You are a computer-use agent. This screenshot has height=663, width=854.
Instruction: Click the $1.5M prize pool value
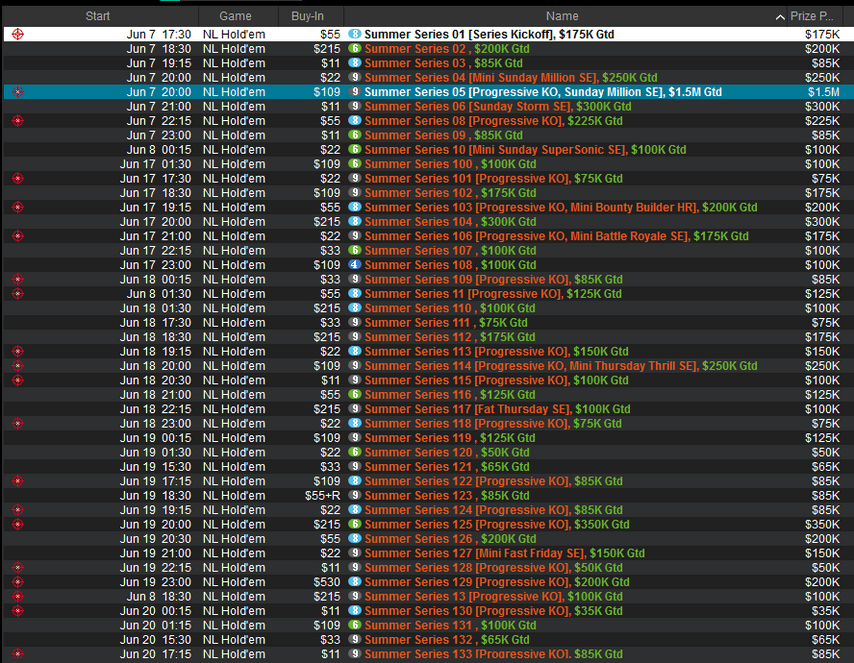pyautogui.click(x=824, y=92)
